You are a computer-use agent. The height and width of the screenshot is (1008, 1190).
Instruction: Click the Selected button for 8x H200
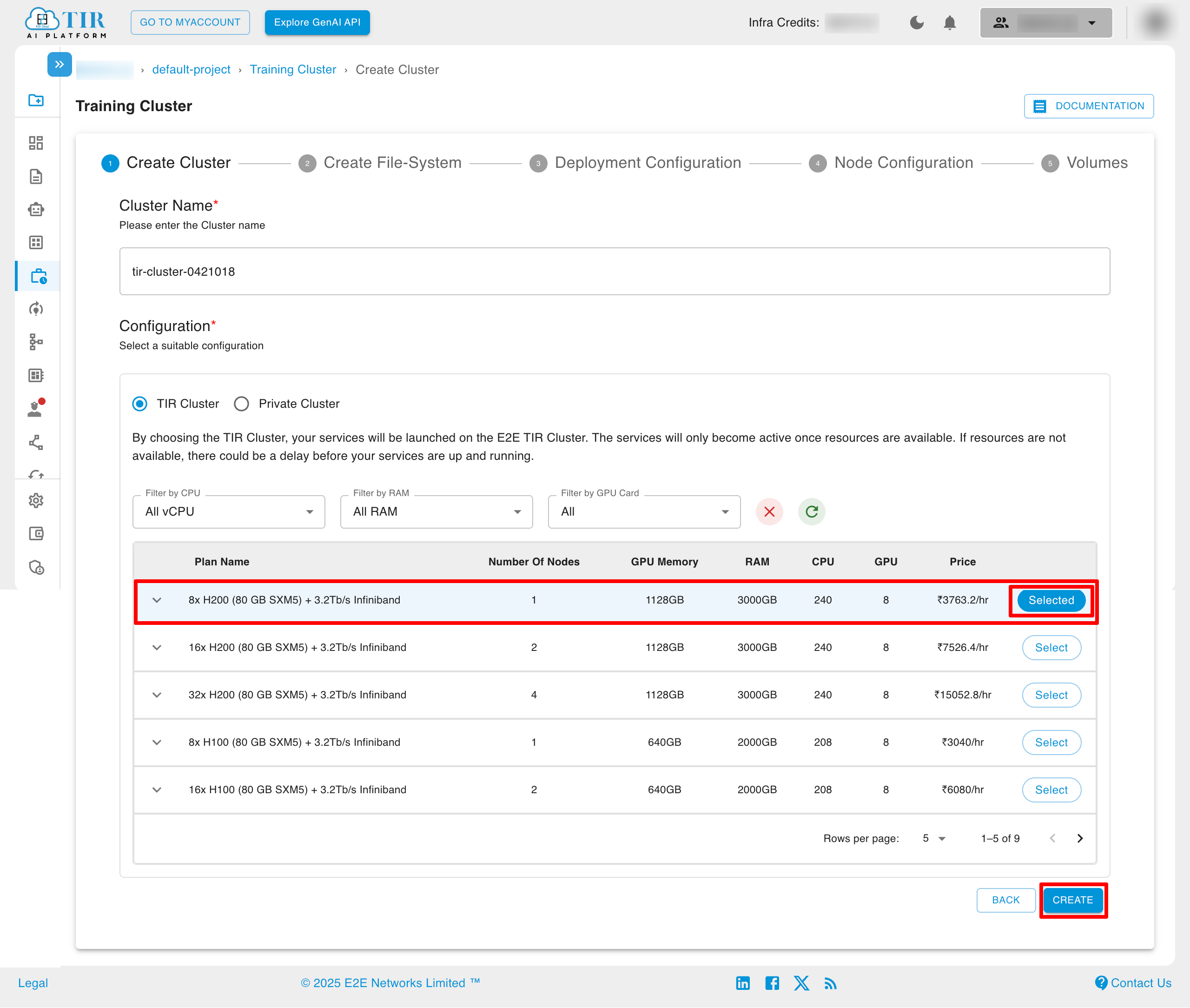[x=1051, y=600]
